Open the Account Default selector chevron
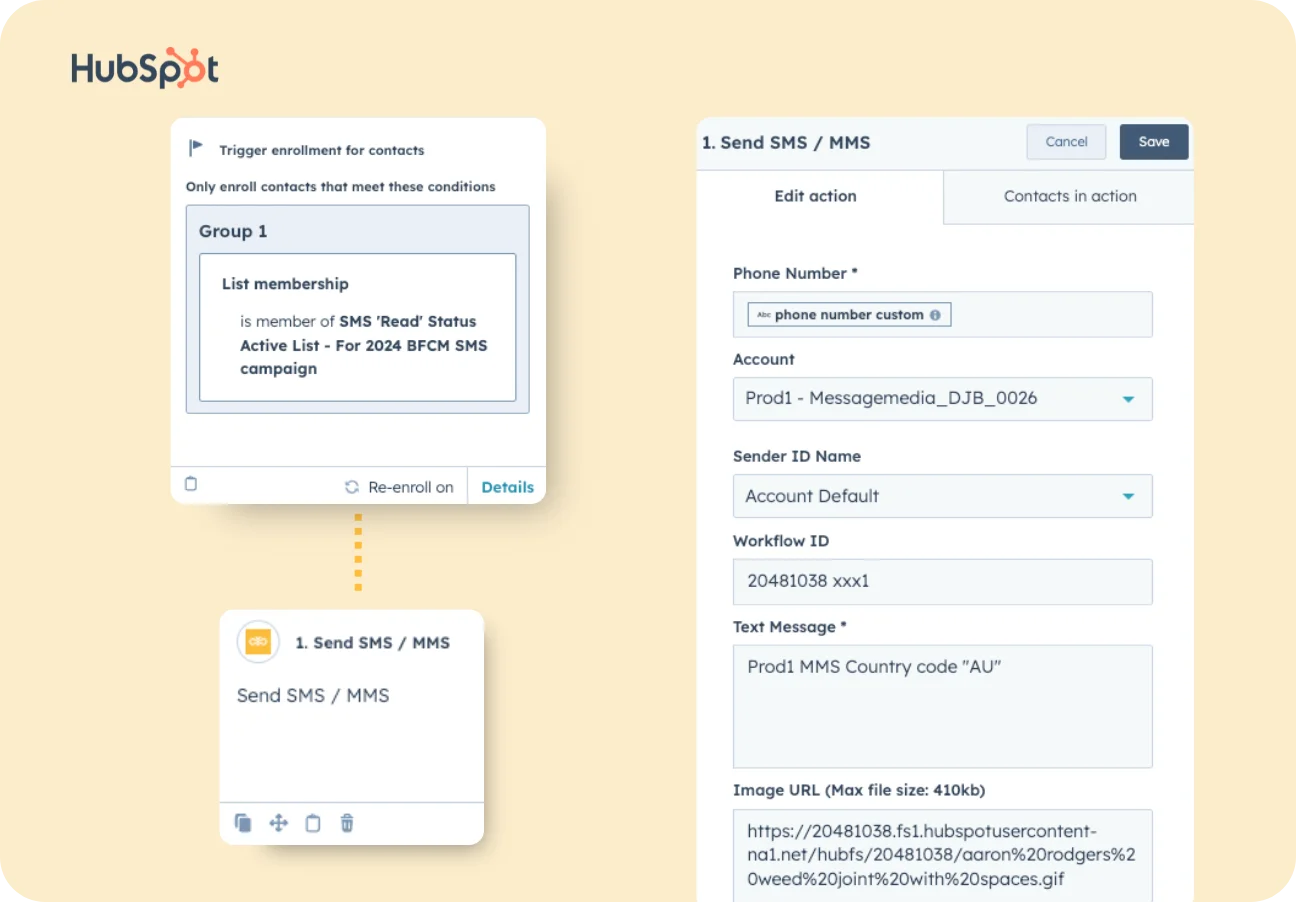Viewport: 1296px width, 902px height. coord(1130,495)
